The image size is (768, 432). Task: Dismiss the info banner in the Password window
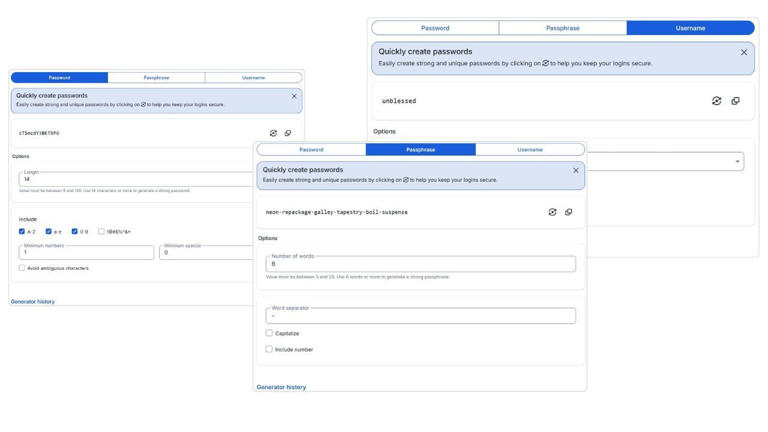(x=294, y=96)
